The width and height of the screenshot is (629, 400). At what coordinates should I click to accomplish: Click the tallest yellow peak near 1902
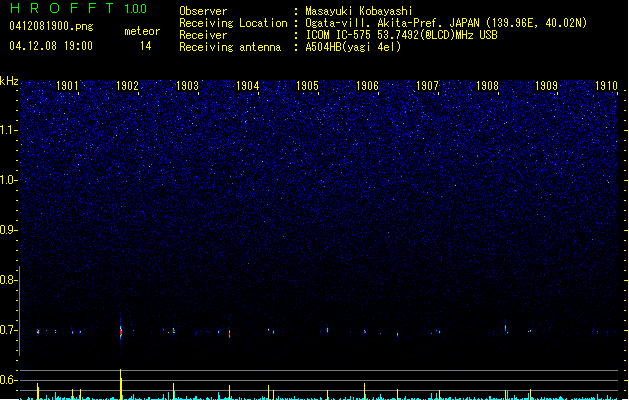[121, 384]
